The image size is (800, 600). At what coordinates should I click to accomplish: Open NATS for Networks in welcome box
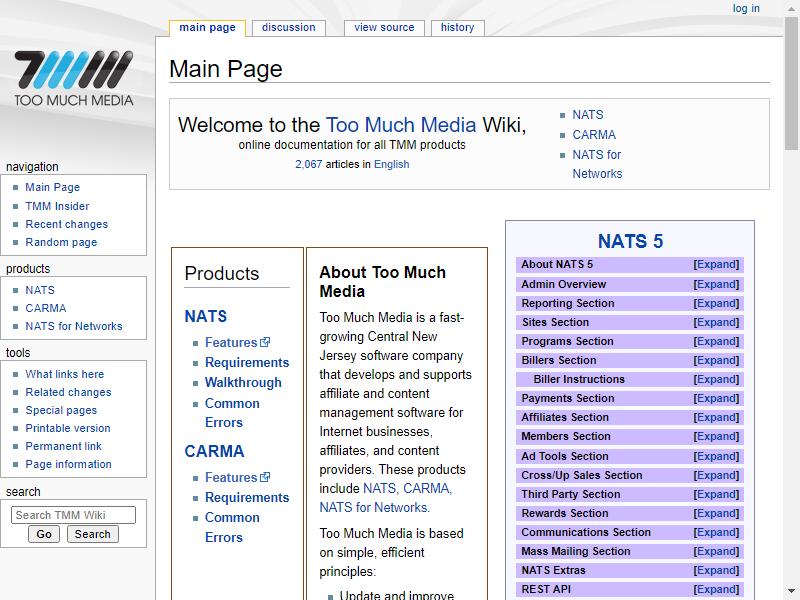tap(597, 164)
